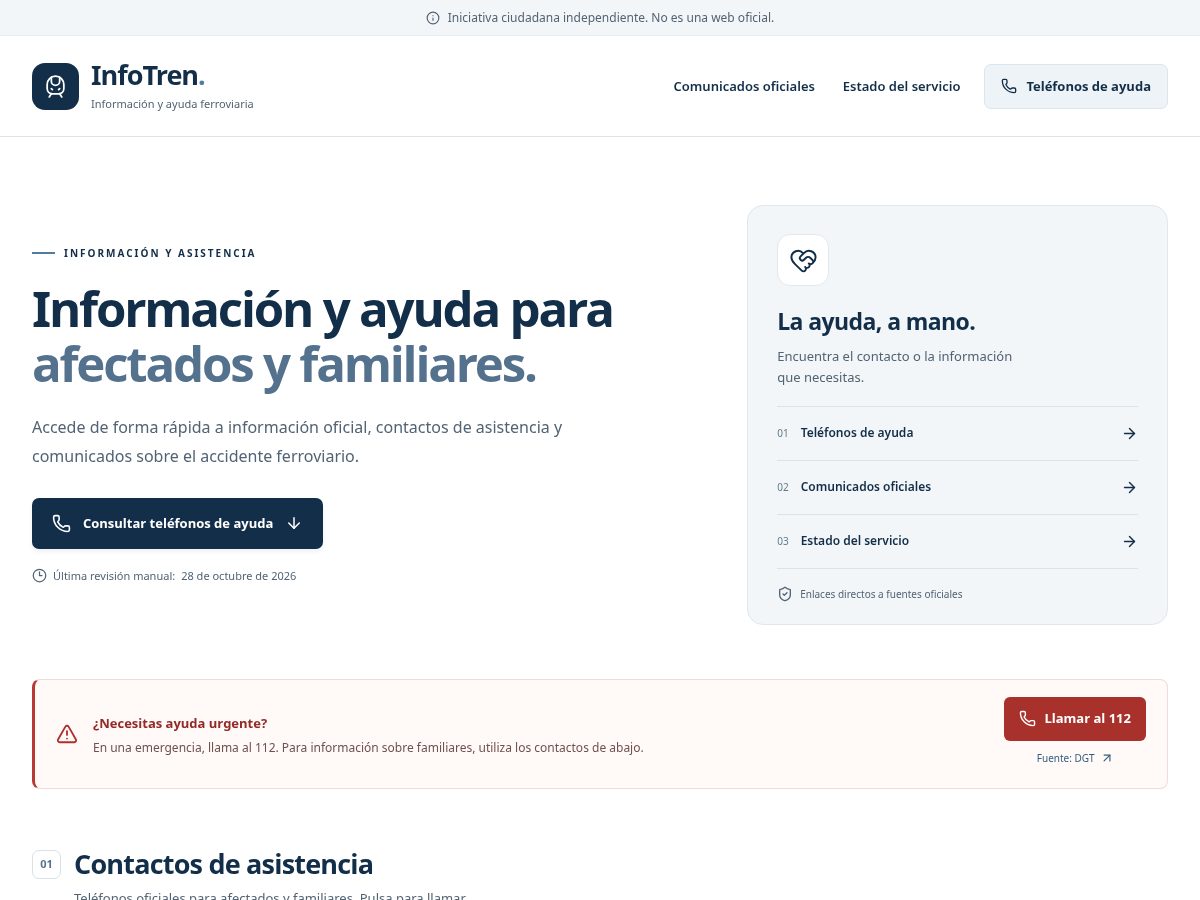Screen dimensions: 1200x900
Task: Click the 01 badge beside Contactos de asistencia
Action: pos(46,864)
